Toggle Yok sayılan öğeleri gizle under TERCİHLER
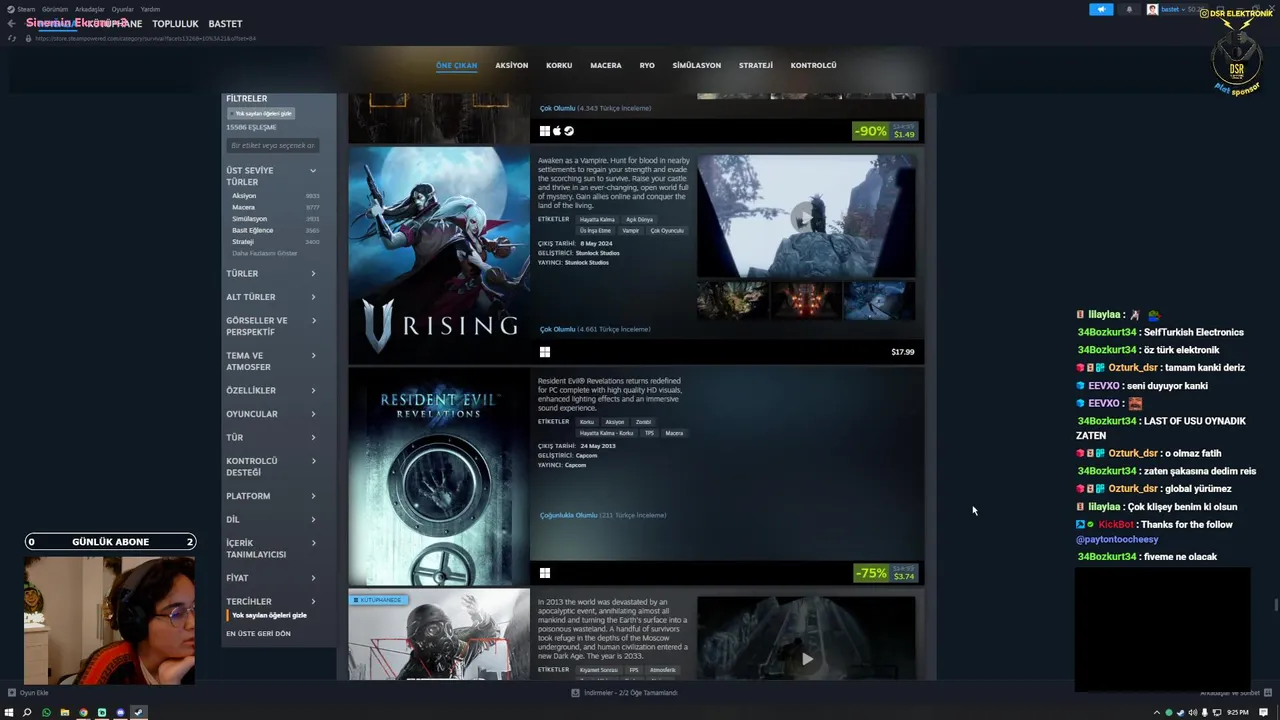Image resolution: width=1280 pixels, height=720 pixels. tap(268, 615)
